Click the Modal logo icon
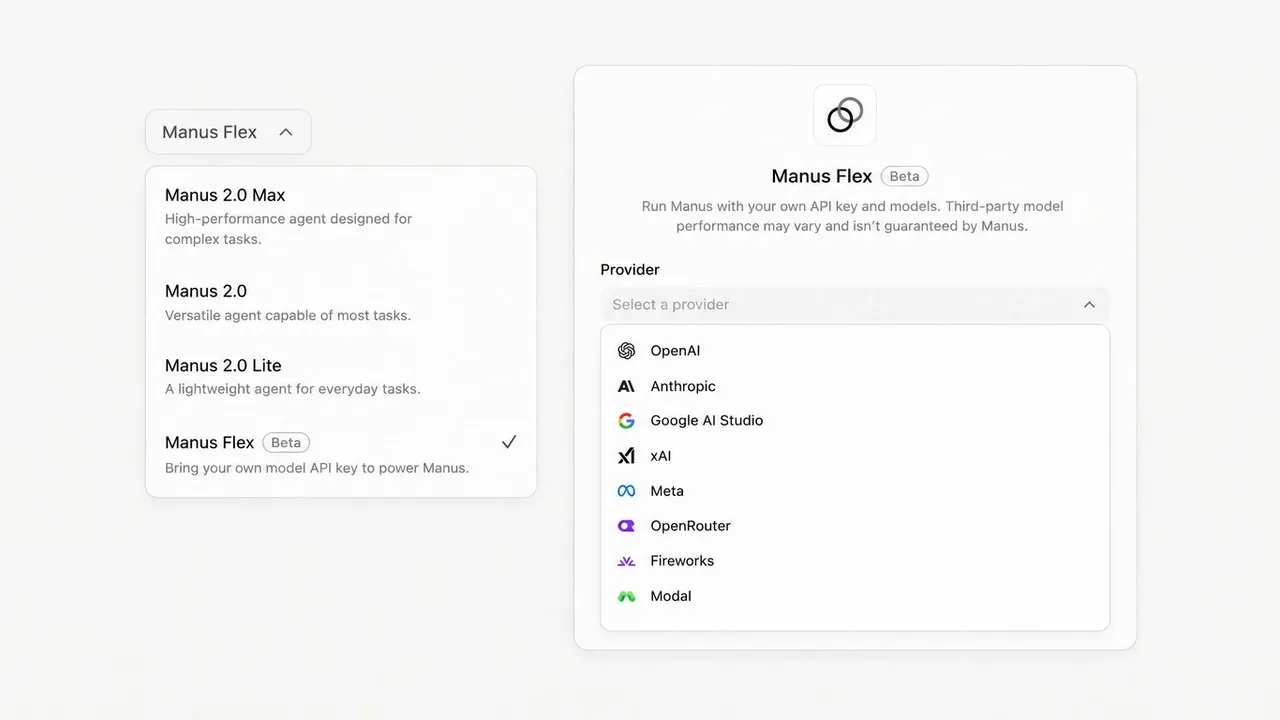1280x720 pixels. tap(626, 596)
